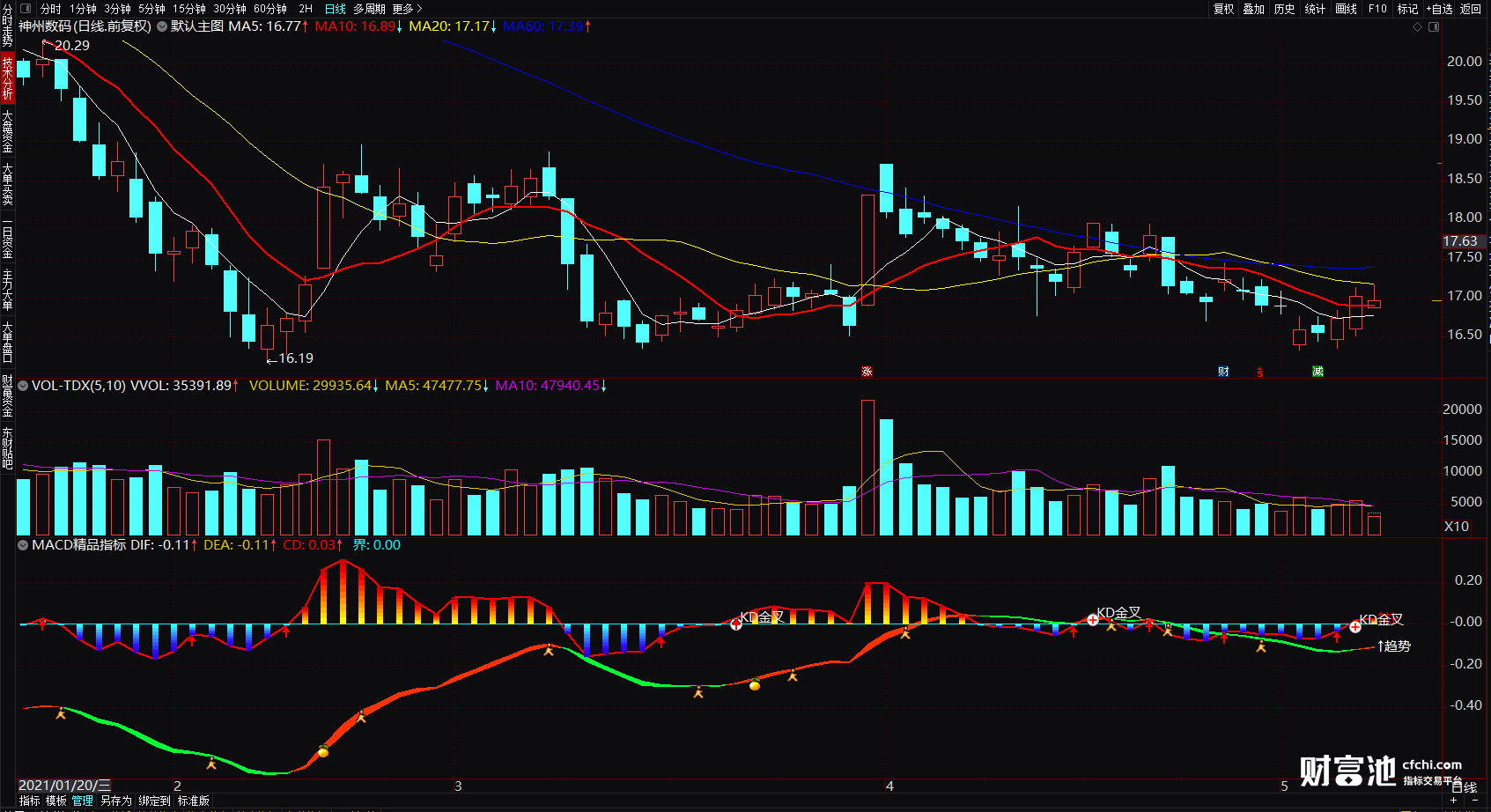The width and height of the screenshot is (1491, 812).
Task: Select the 60分钟 period
Action: (x=270, y=9)
